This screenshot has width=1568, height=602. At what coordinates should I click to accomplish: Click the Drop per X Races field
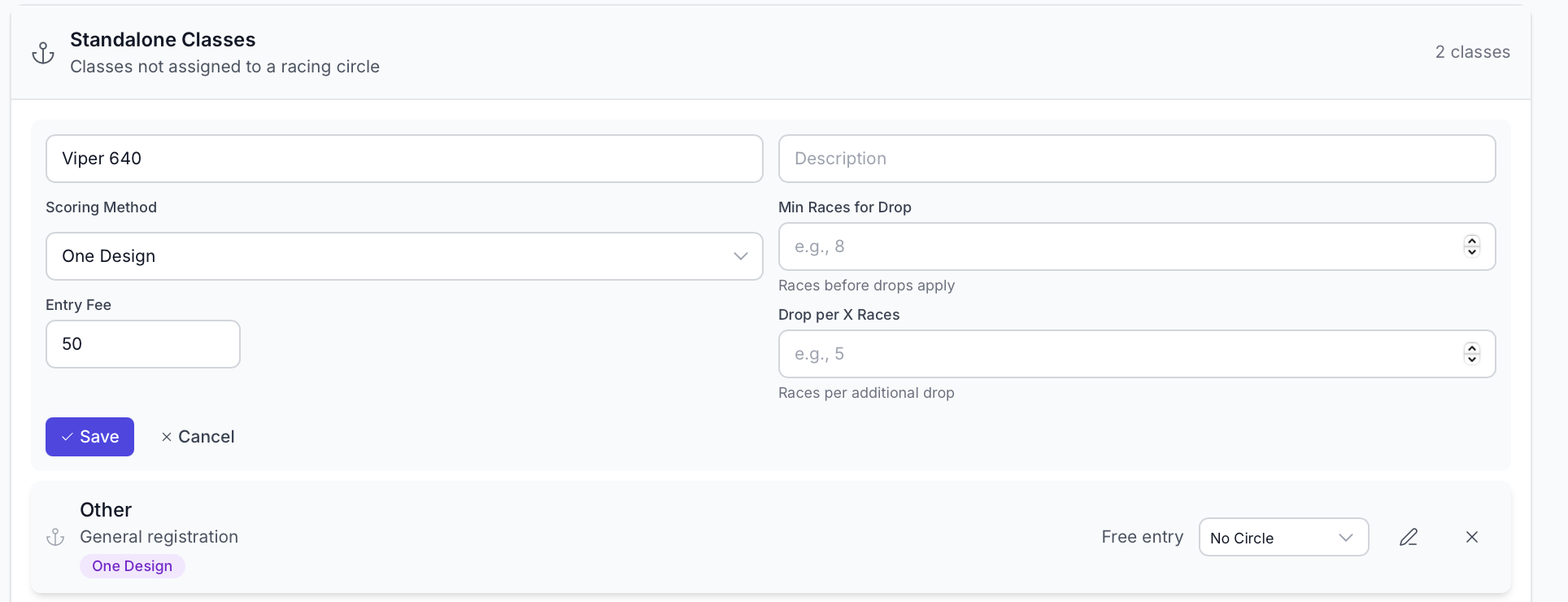[x=1137, y=354]
